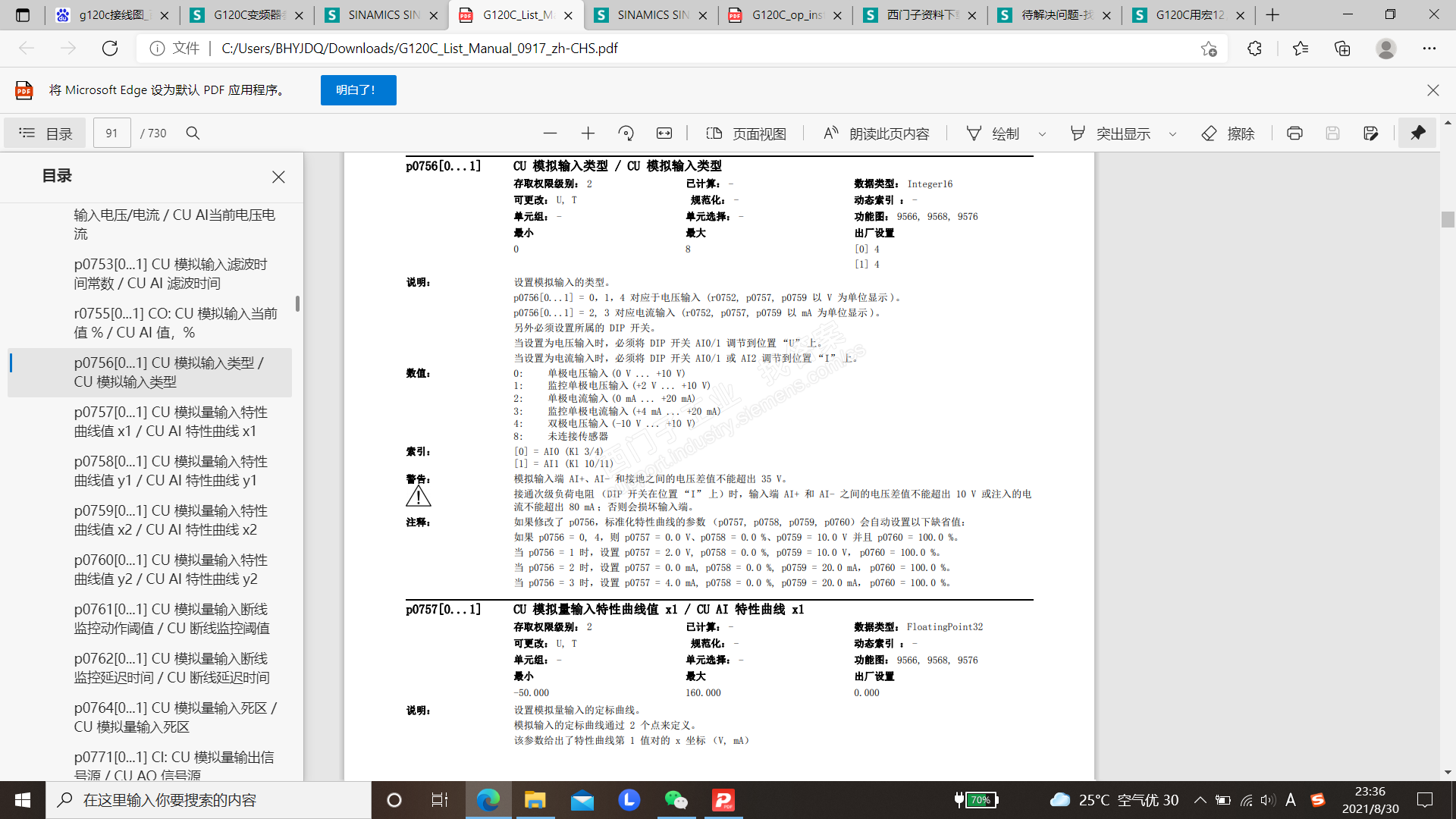Screen dimensions: 1456x819
Task: Zoom out with the minus icon
Action: point(550,133)
